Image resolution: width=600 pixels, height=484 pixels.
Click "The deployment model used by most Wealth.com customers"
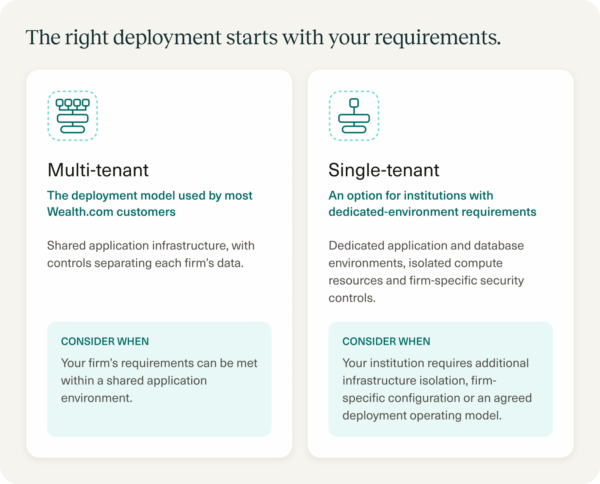pos(150,204)
